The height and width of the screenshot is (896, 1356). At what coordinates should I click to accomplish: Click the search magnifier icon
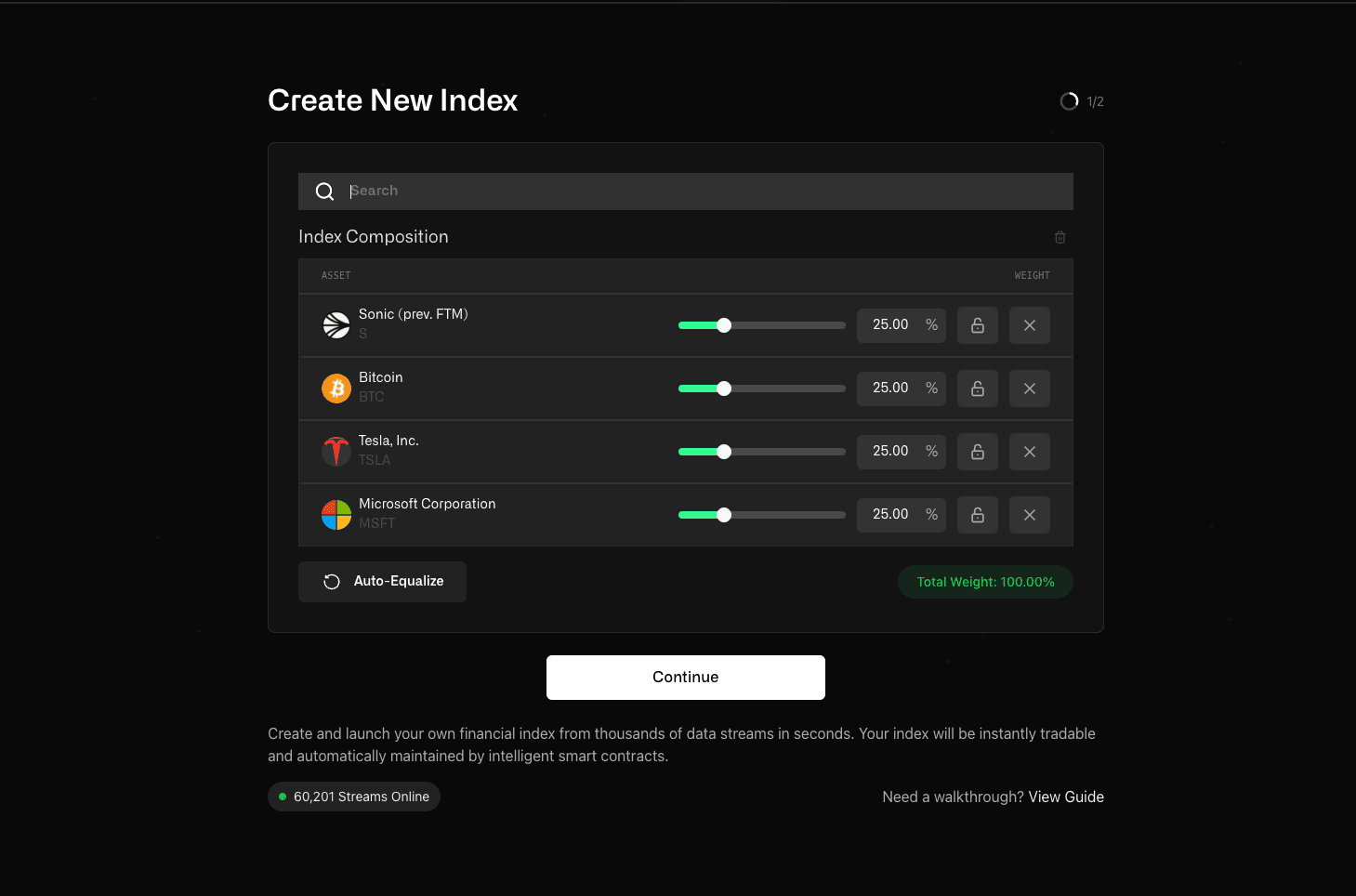[x=324, y=191]
